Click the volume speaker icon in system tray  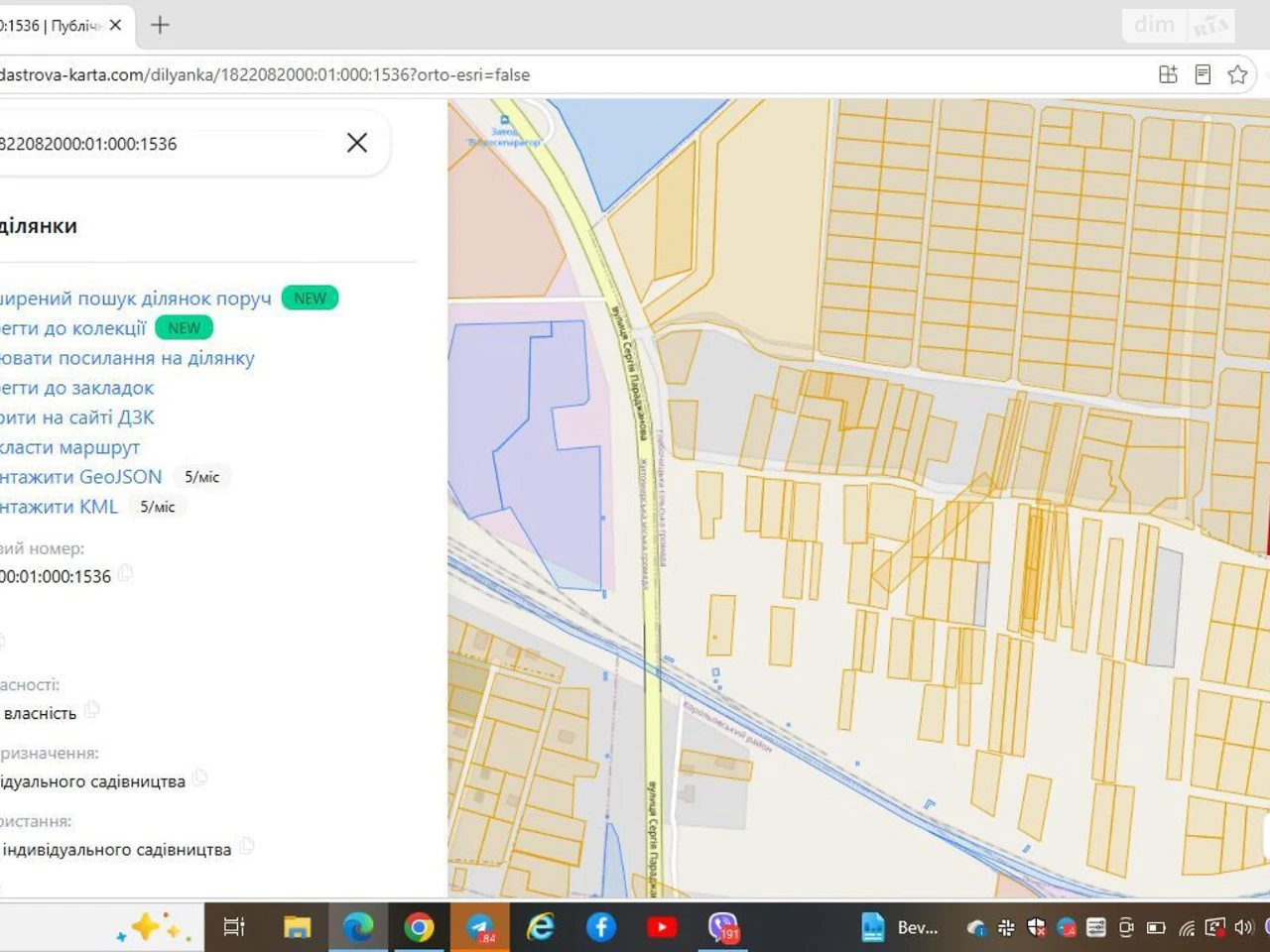point(1244,927)
